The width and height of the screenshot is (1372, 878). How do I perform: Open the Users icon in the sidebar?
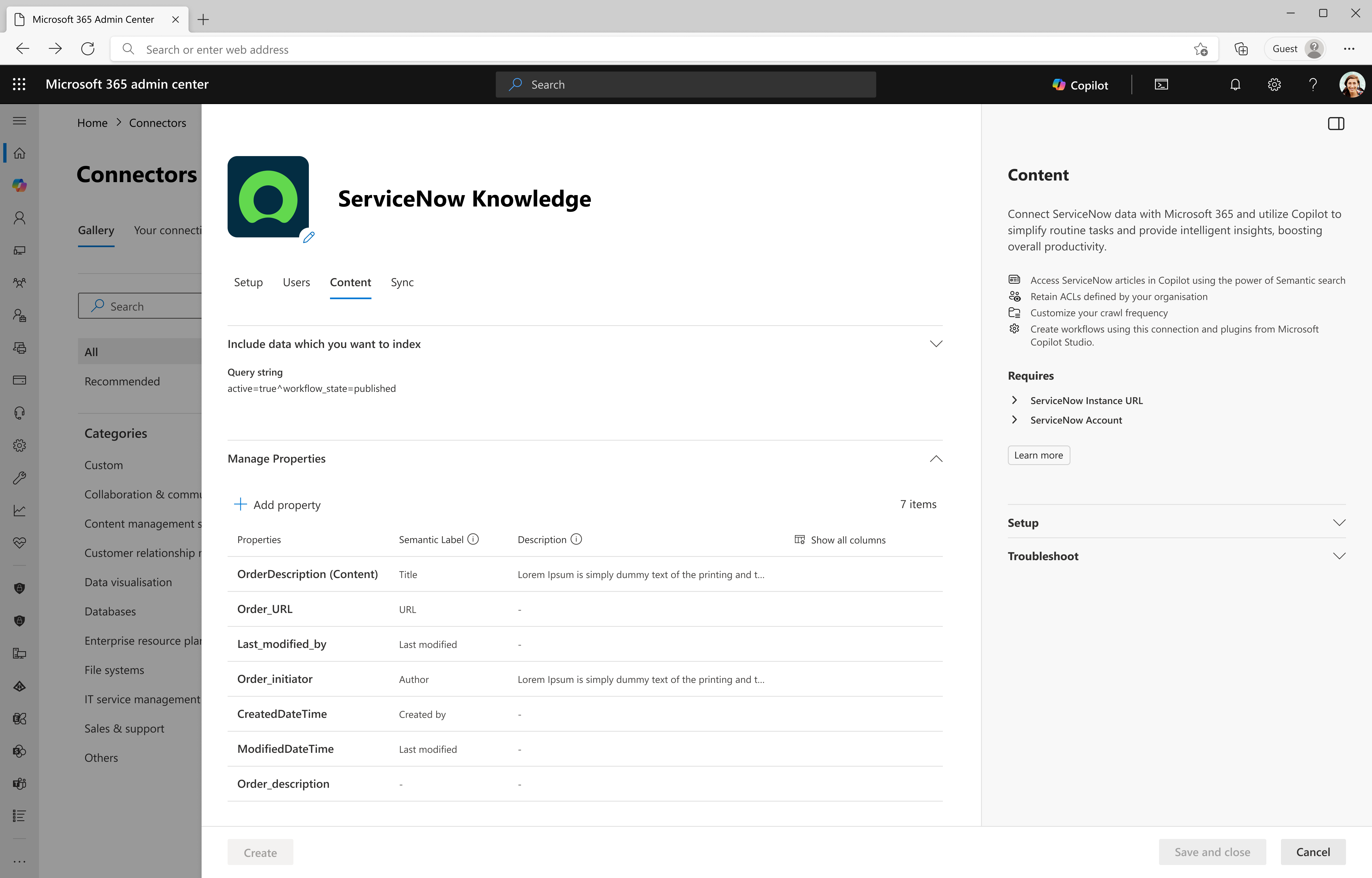(x=20, y=217)
